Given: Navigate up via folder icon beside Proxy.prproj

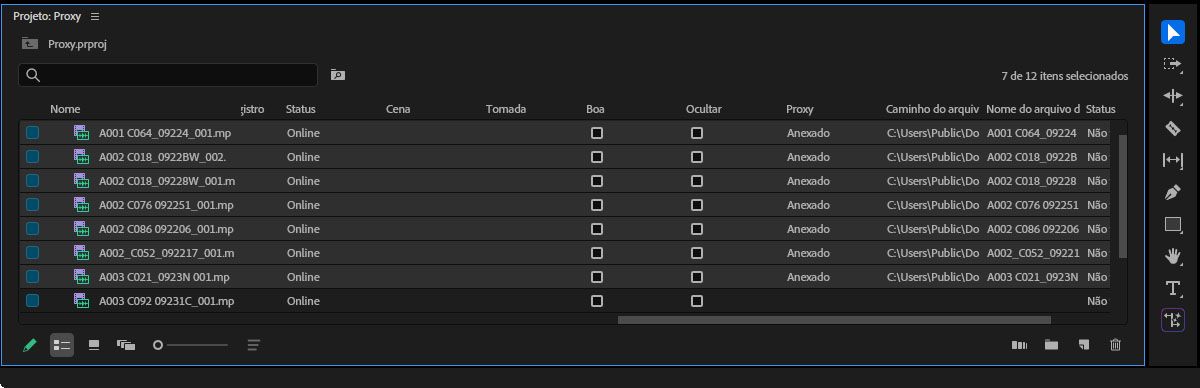Looking at the screenshot, I should [x=31, y=44].
